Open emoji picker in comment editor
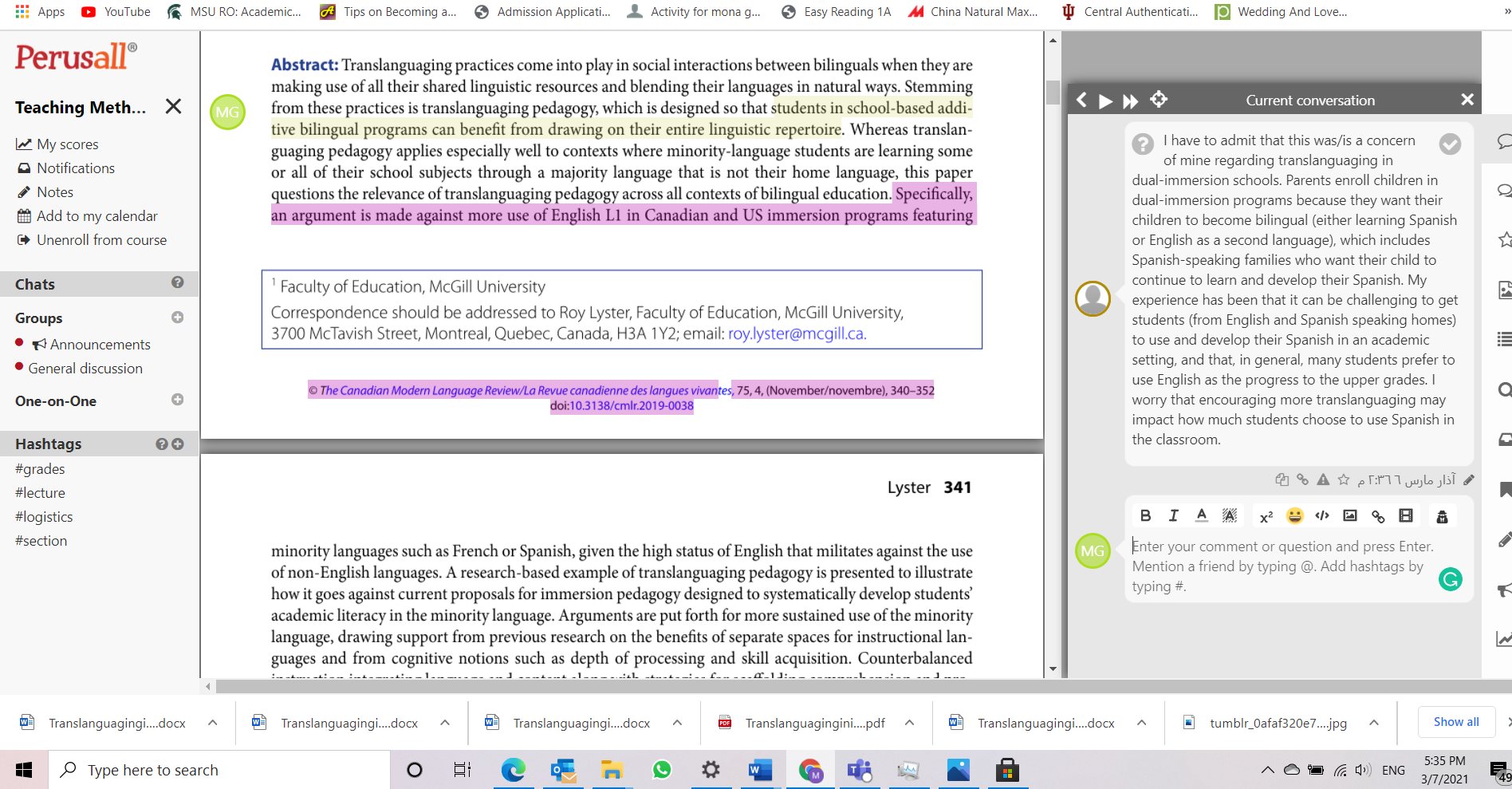Viewport: 1512px width, 789px height. [1294, 515]
